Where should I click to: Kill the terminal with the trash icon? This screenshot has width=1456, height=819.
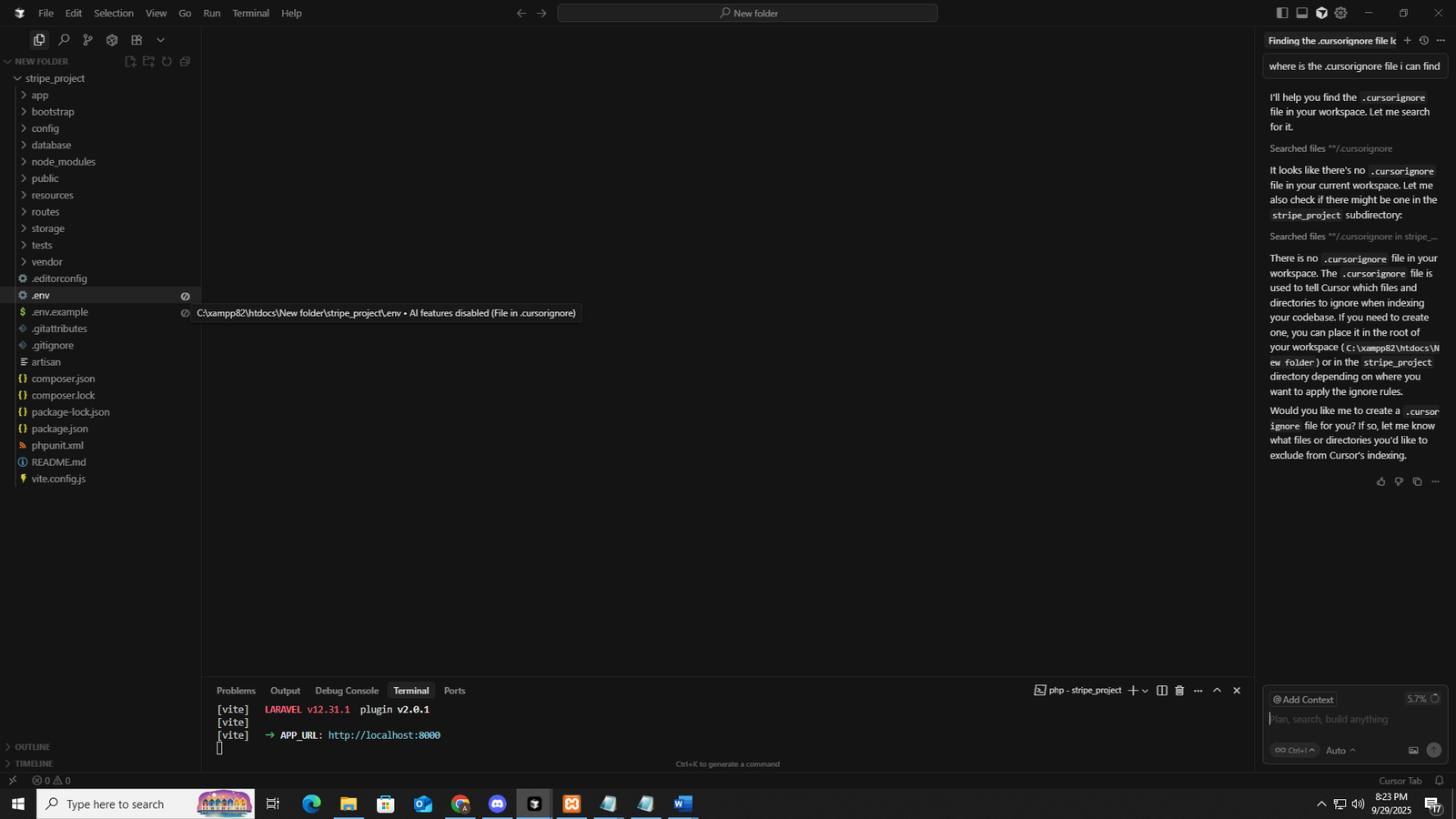pyautogui.click(x=1179, y=691)
